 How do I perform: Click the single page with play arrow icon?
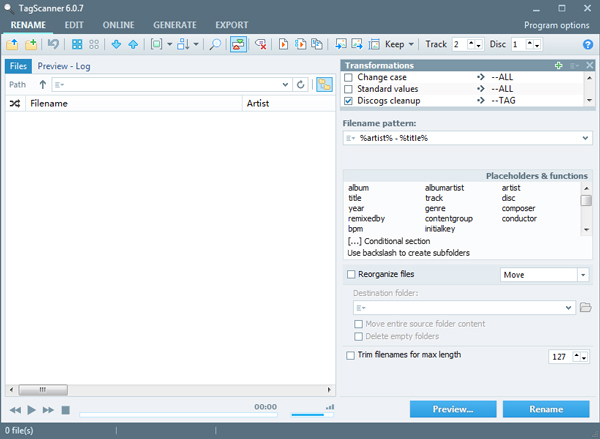pyautogui.click(x=283, y=44)
